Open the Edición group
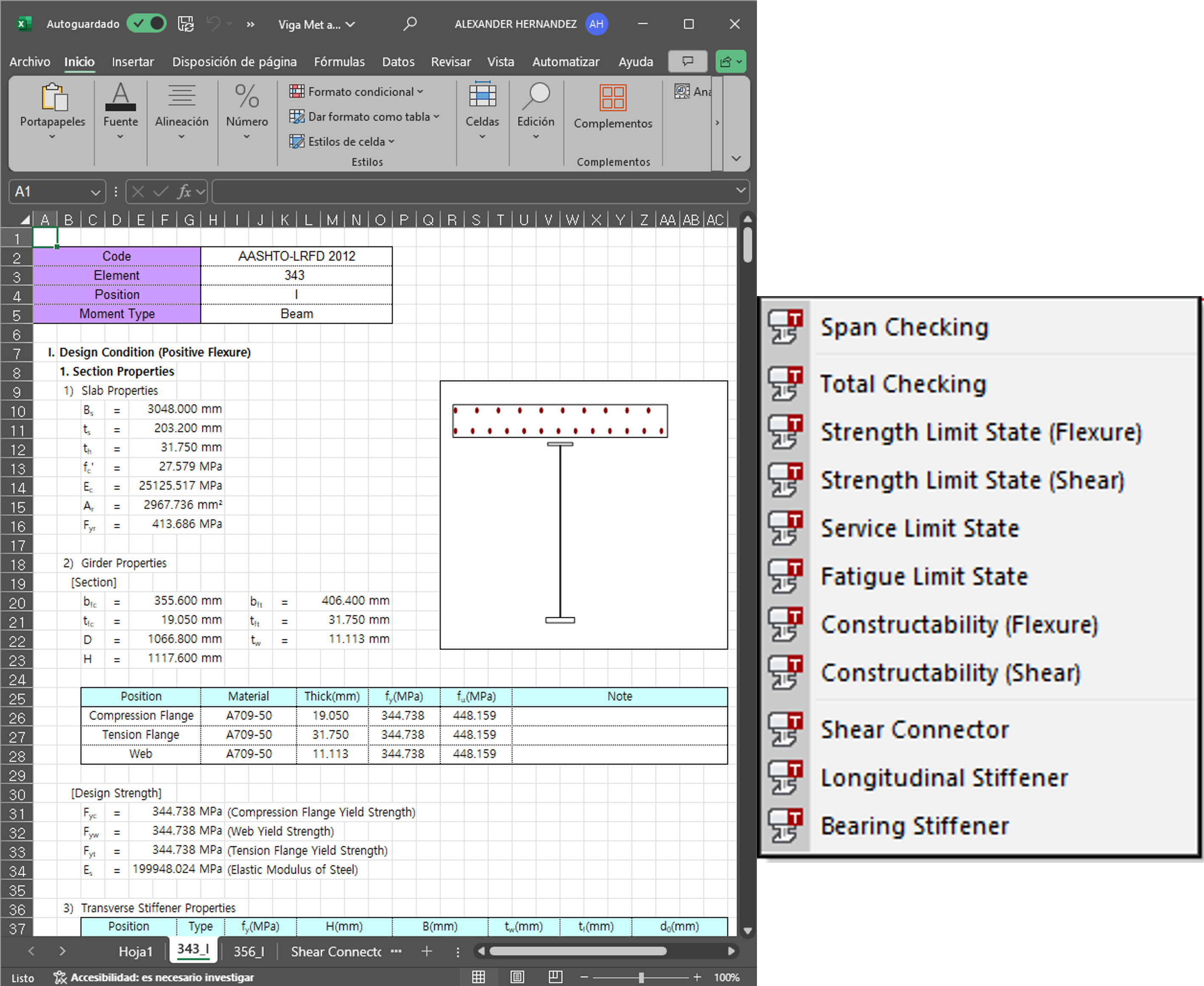Screen dimensions: 1204x986 coord(535,112)
